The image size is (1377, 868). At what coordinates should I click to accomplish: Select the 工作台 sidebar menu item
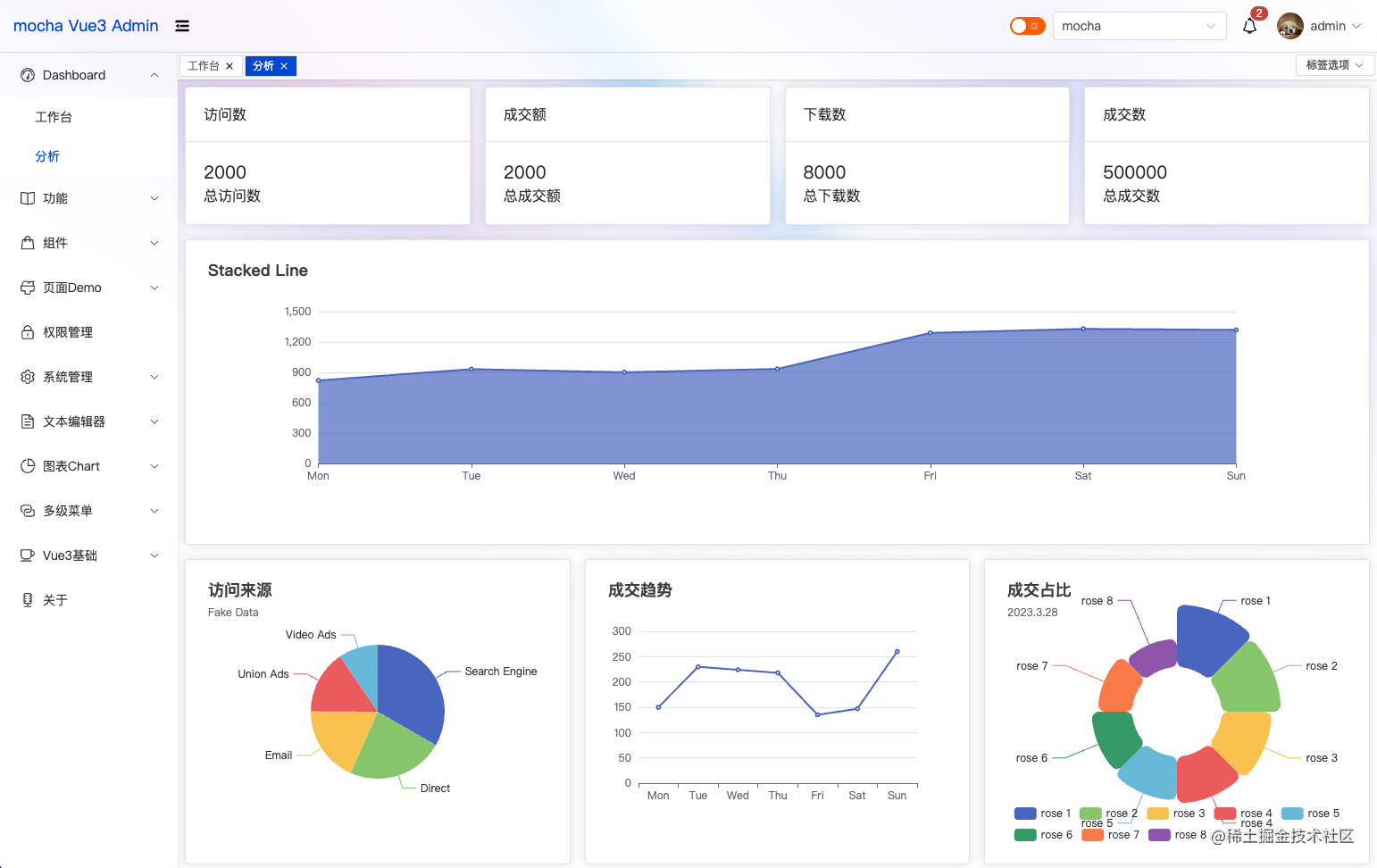[88, 117]
